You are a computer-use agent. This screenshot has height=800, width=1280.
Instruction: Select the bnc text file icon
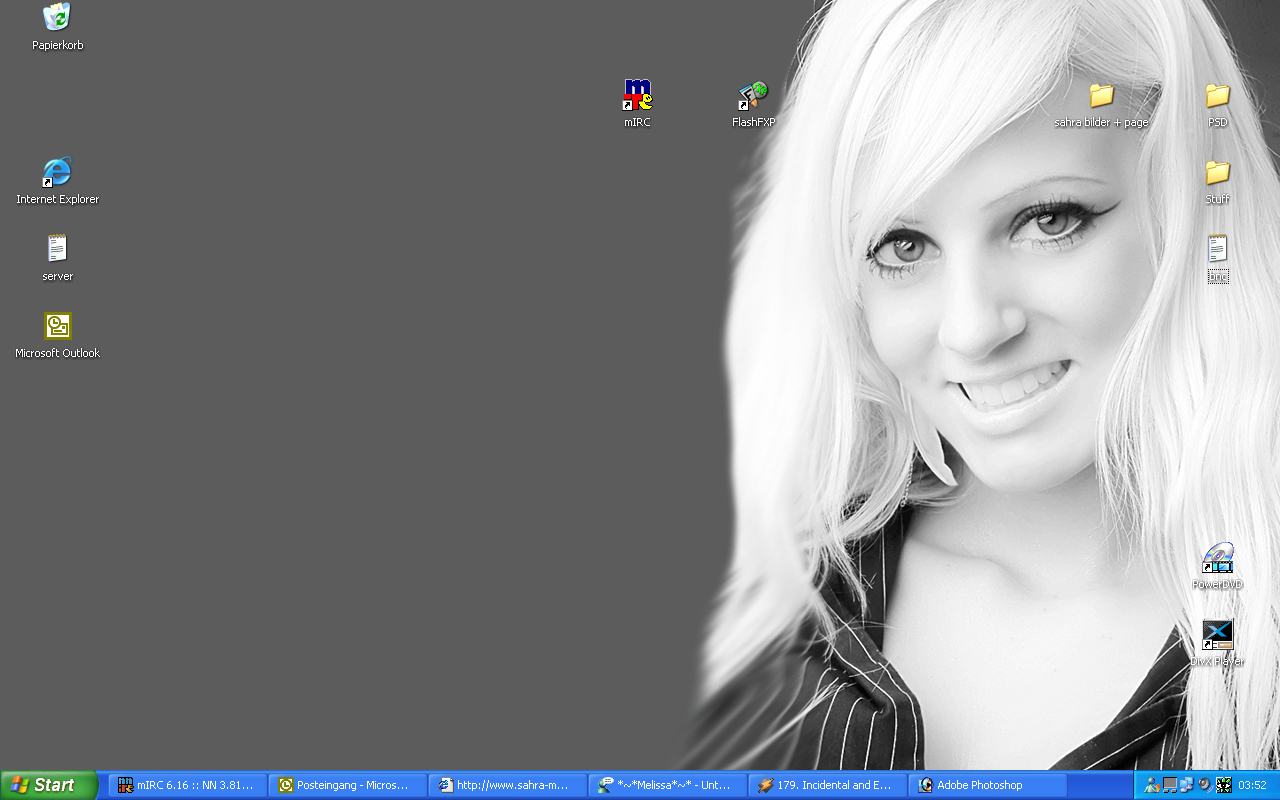point(1217,250)
